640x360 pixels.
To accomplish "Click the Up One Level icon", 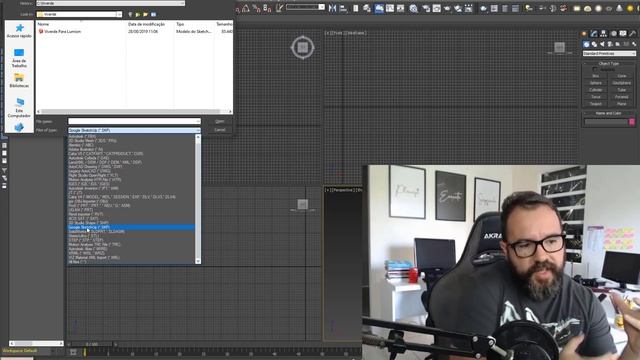I will pos(138,14).
